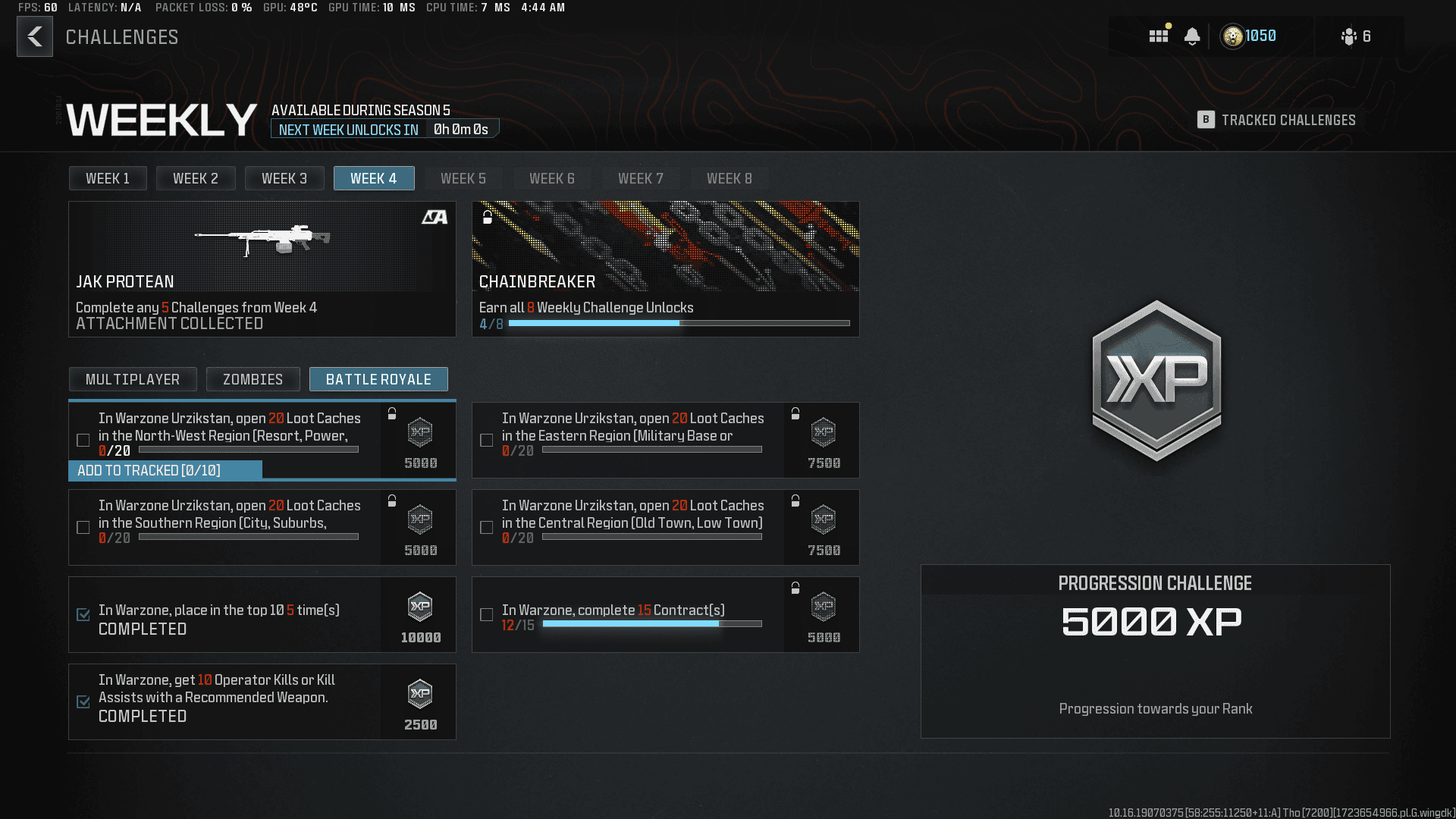
Task: Switch to Multiplayer challenges
Action: (133, 379)
